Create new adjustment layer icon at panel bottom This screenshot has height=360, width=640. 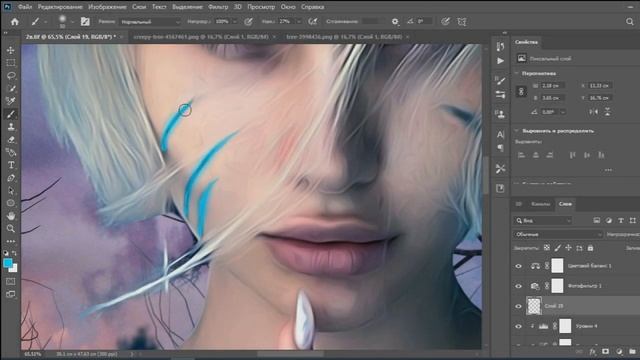(619, 351)
